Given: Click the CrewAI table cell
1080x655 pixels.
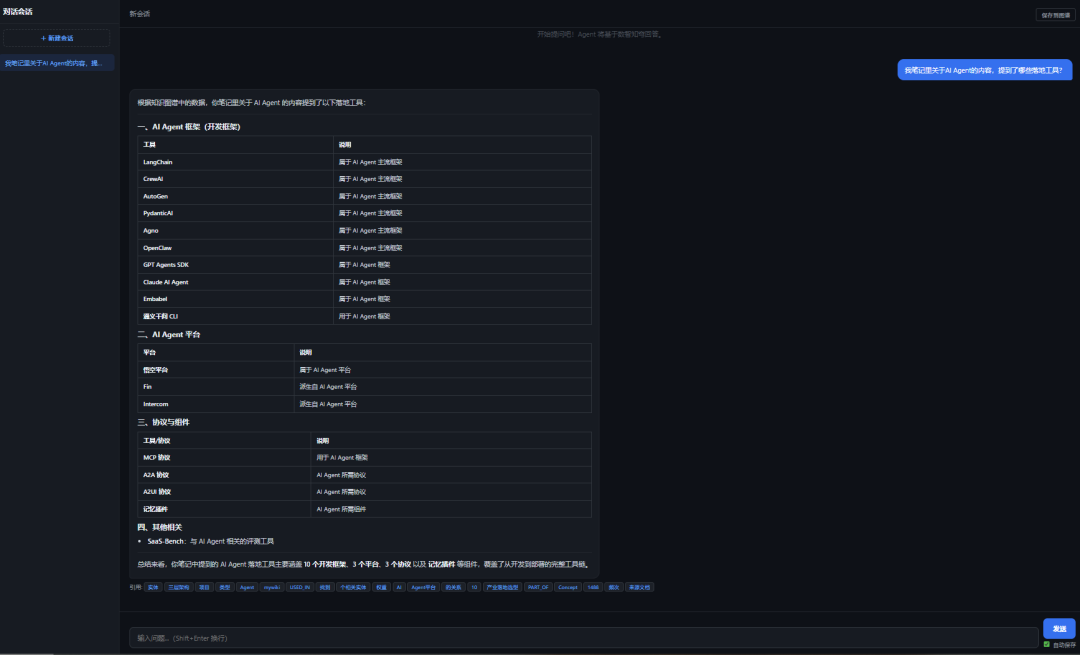Looking at the screenshot, I should coord(235,179).
